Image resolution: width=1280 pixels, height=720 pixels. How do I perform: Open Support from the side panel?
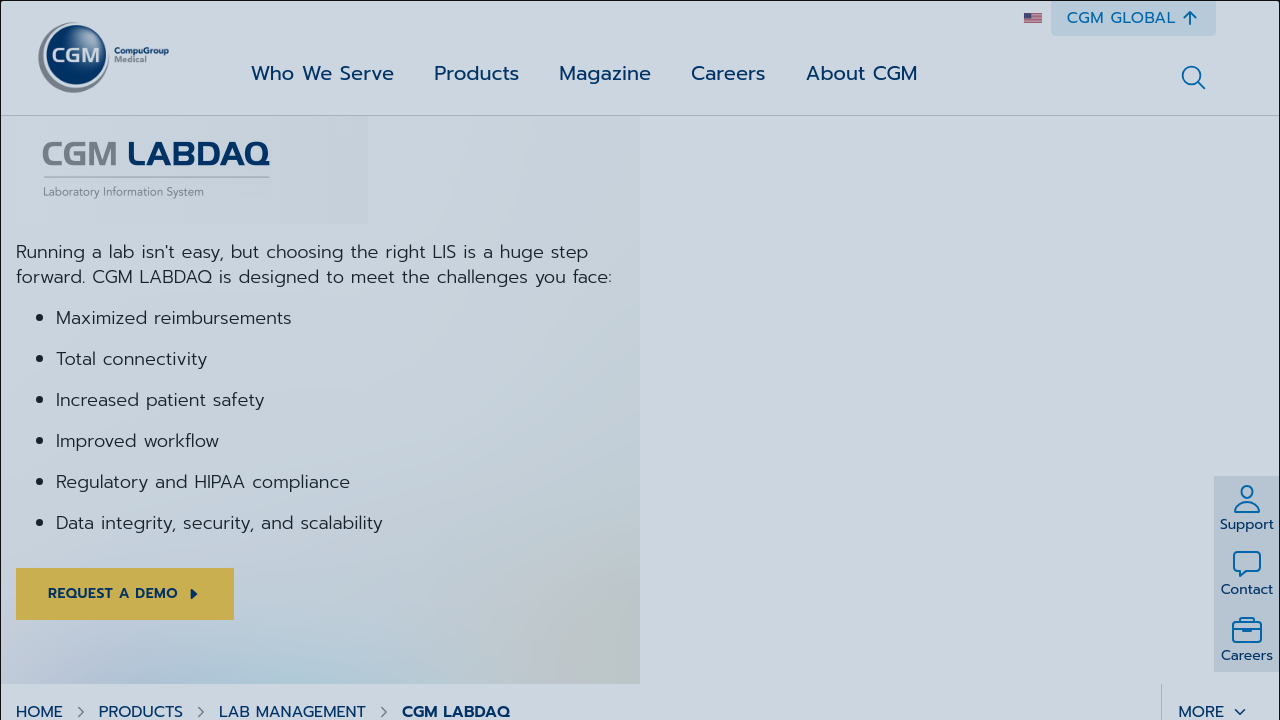pos(1246,508)
